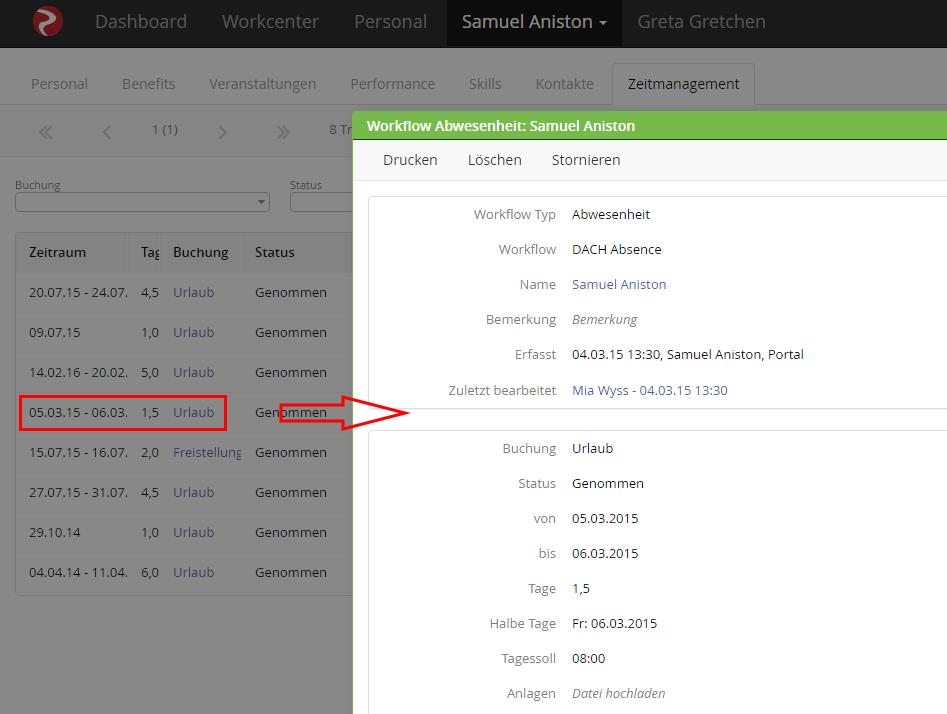947x714 pixels.
Task: Open the Samuel Aniston dropdown menu
Action: (534, 22)
